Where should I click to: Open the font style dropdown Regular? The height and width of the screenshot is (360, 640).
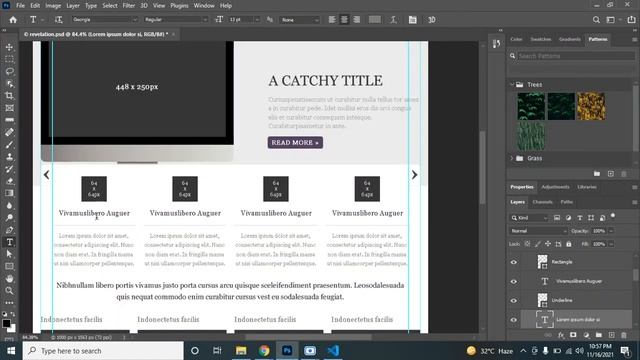[x=176, y=20]
